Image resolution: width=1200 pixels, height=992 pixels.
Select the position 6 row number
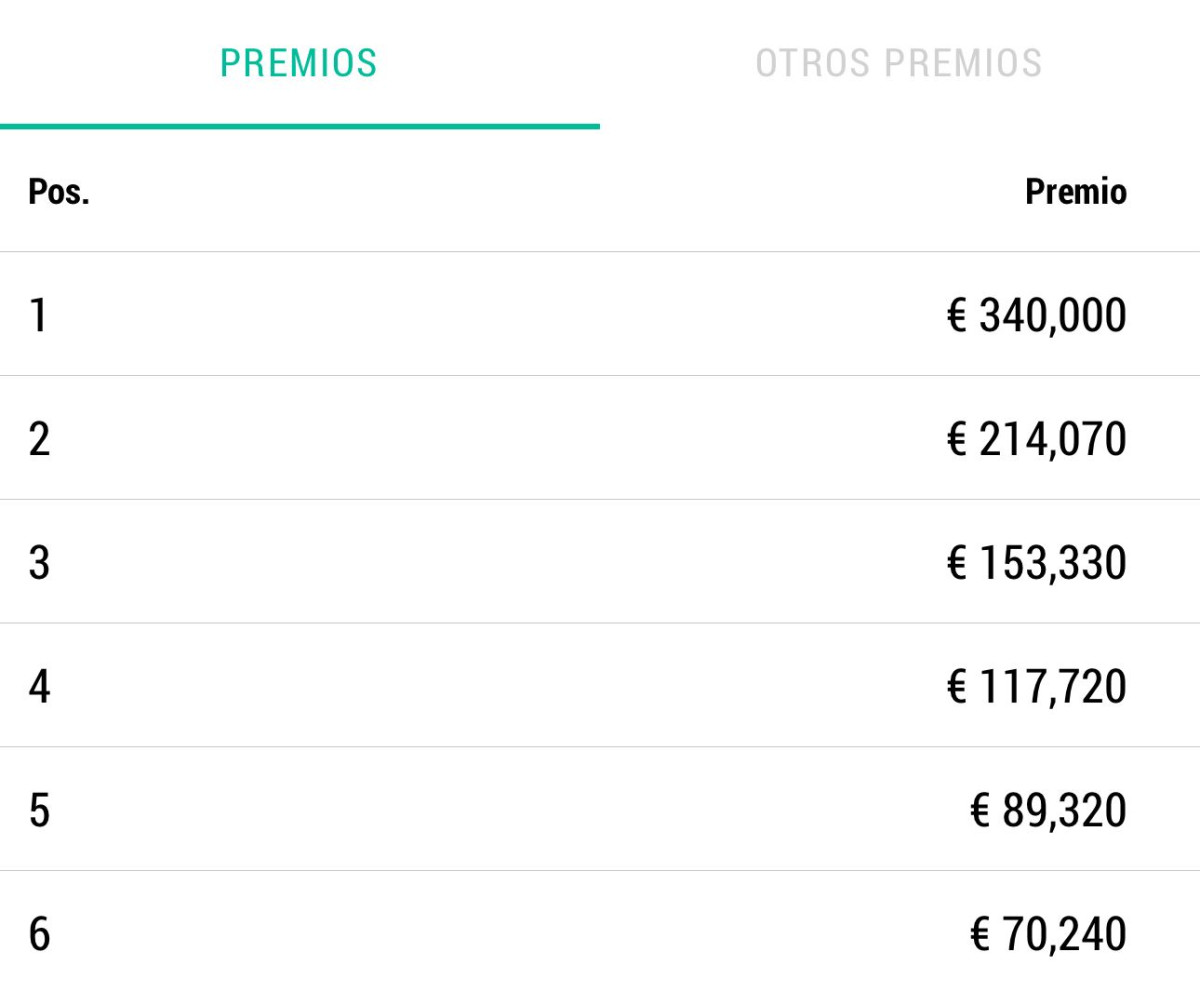[x=38, y=934]
